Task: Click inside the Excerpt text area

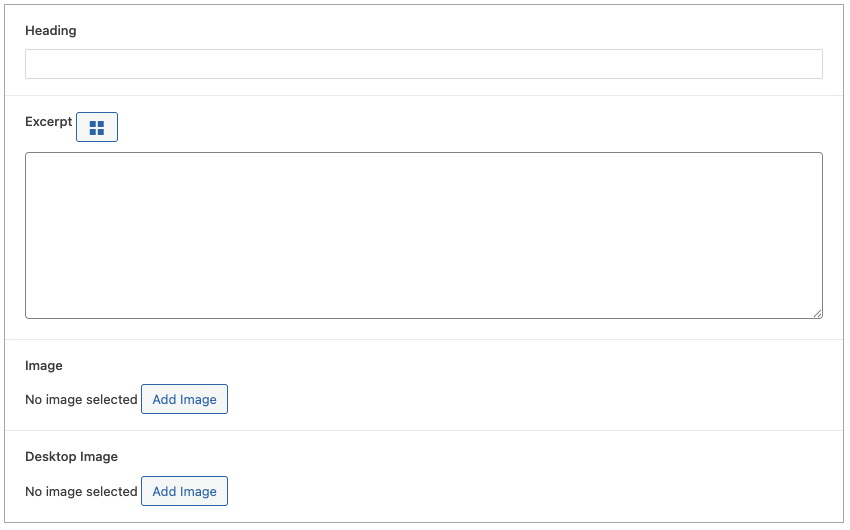Action: (x=423, y=235)
